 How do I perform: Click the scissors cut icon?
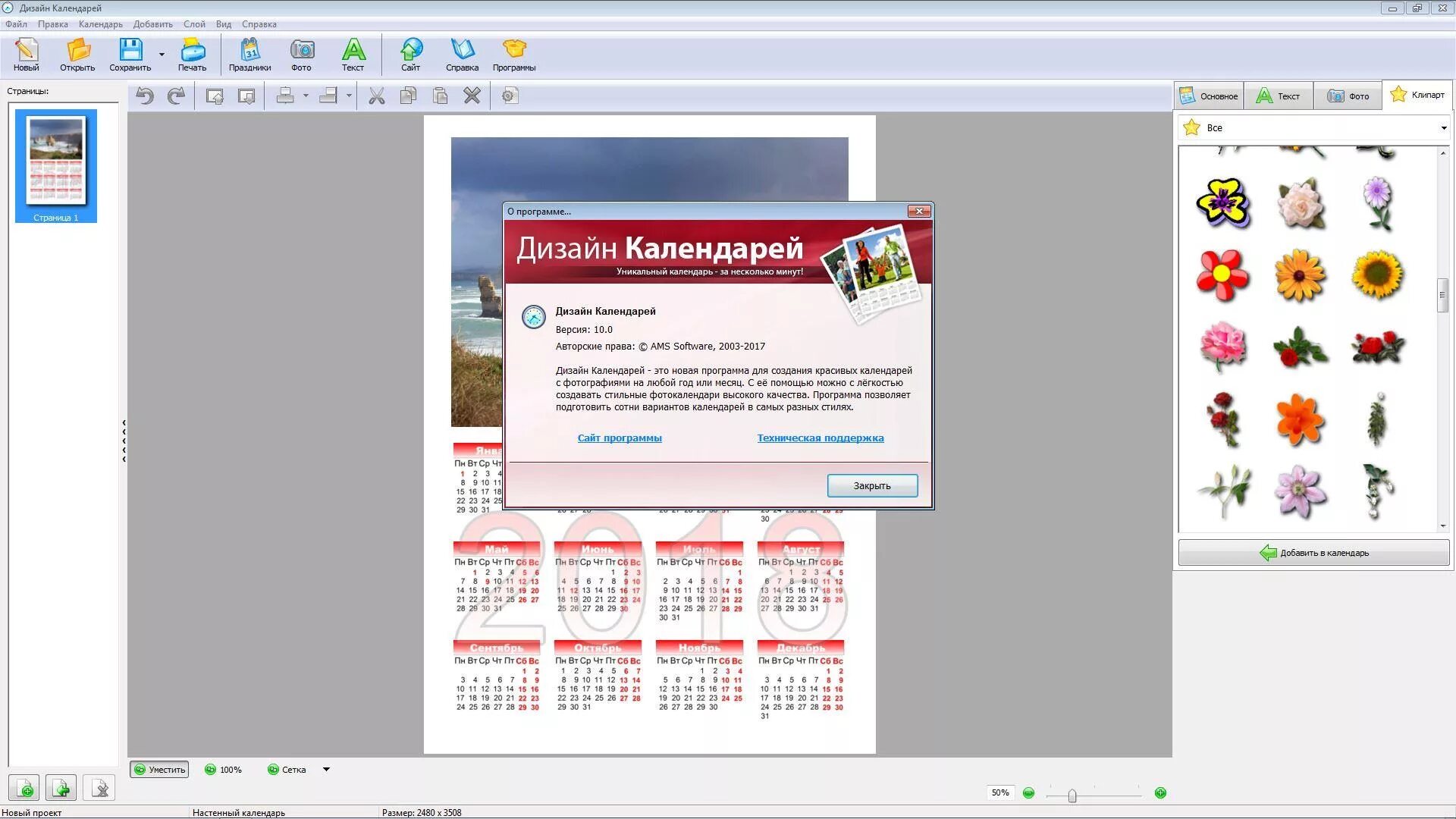(376, 96)
